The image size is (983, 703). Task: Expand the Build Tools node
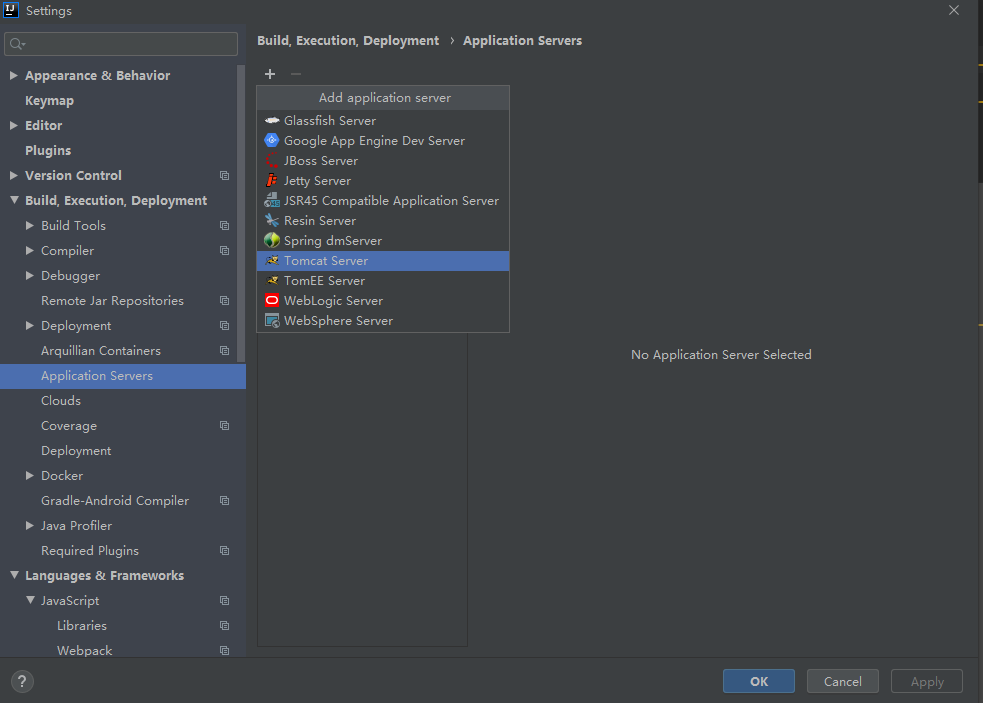click(30, 226)
